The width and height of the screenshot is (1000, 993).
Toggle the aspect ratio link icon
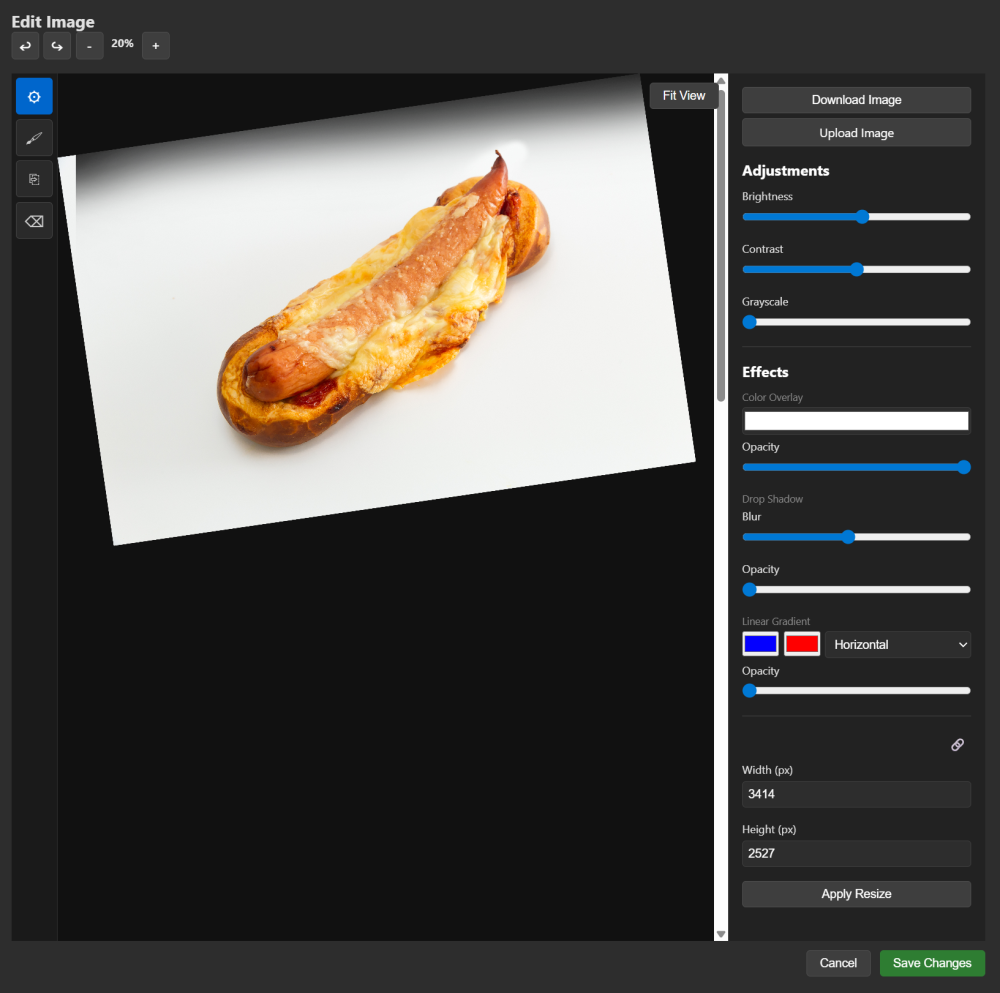coord(957,745)
